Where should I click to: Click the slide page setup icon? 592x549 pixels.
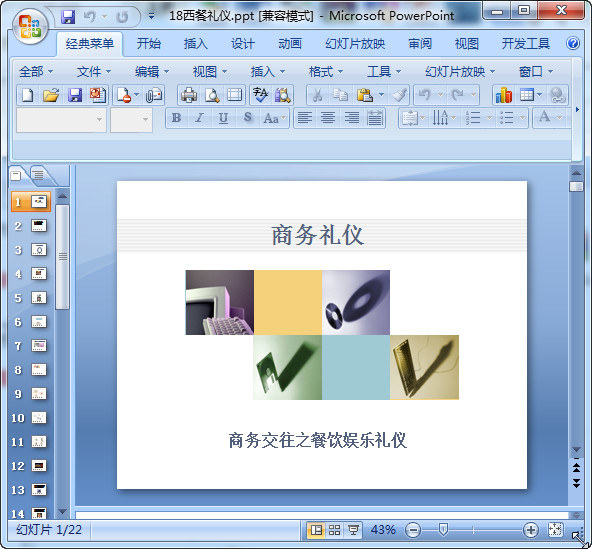[x=234, y=95]
